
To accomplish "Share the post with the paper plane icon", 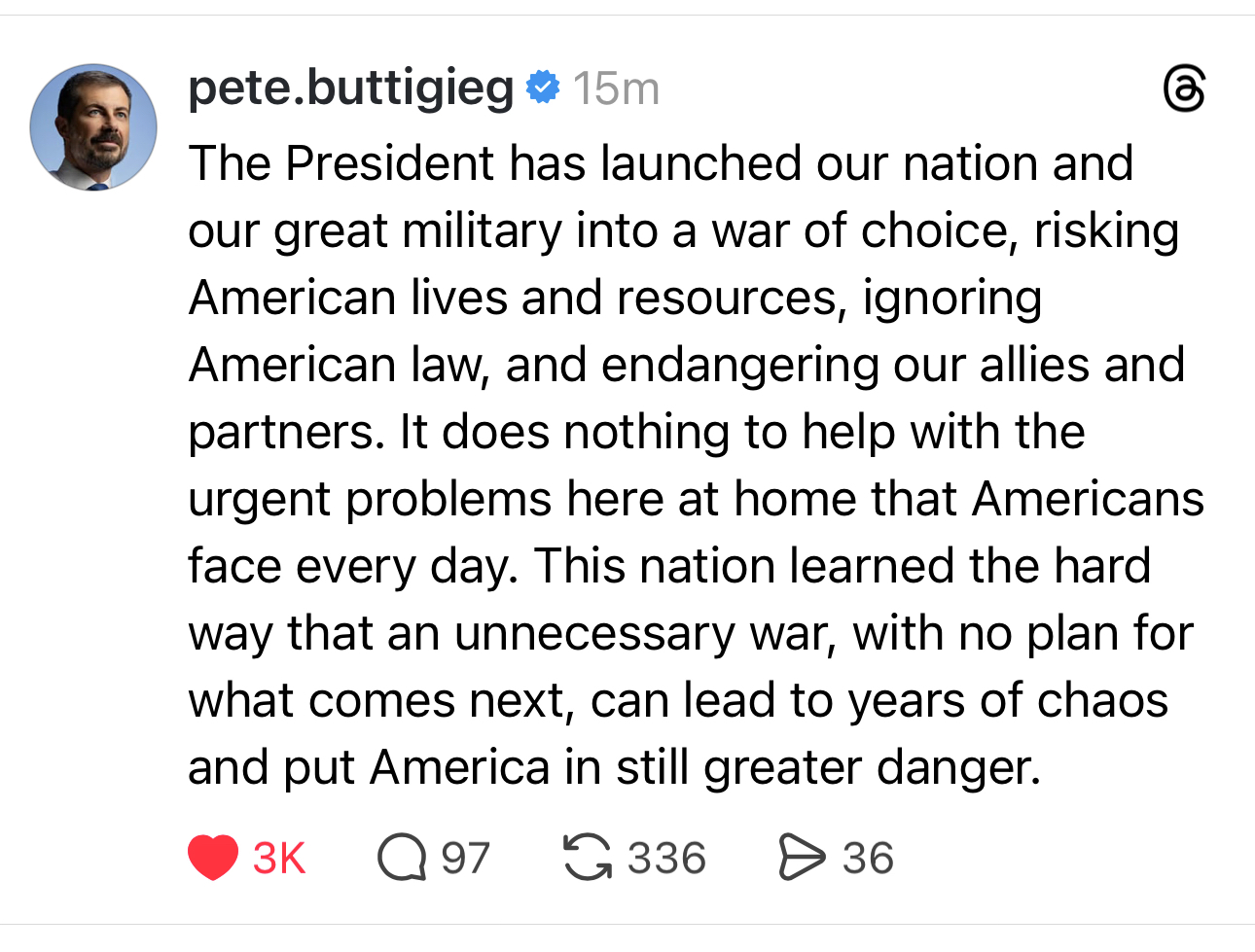I will point(802,858).
